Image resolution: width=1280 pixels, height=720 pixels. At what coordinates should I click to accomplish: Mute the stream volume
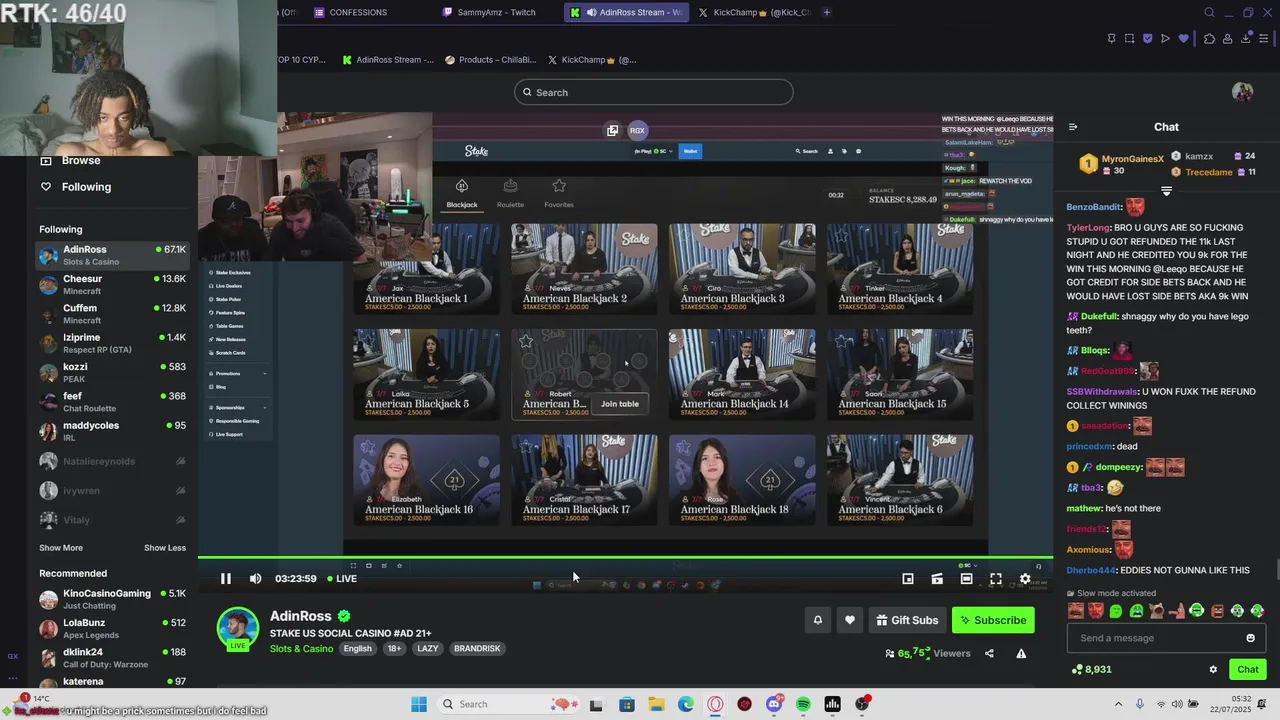point(255,579)
